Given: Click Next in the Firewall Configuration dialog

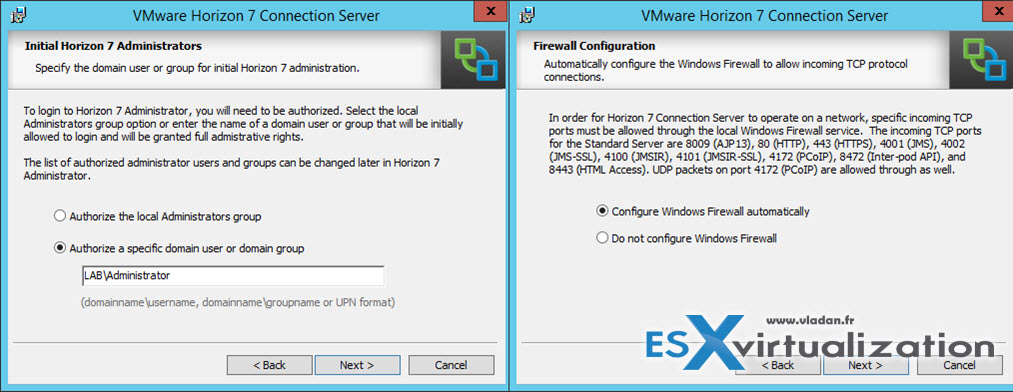Looking at the screenshot, I should click(865, 365).
